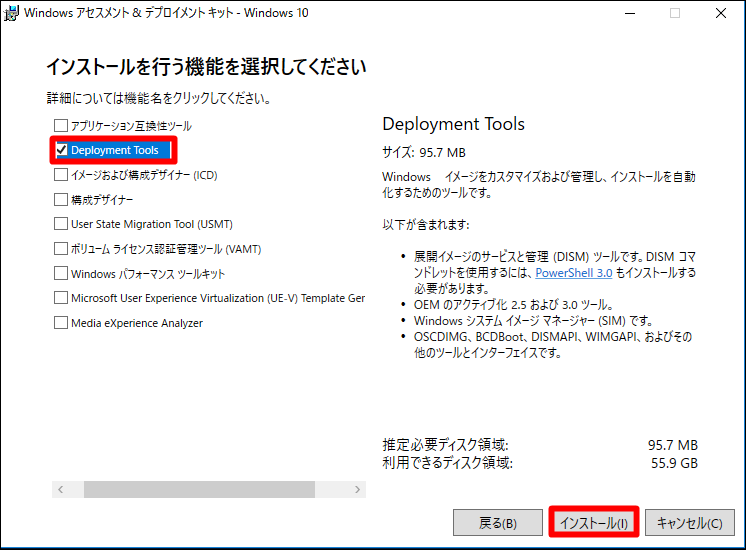Click the イメージおよび構成デザイナー (ICD) label
Image resolution: width=746 pixels, height=550 pixels.
pos(144,175)
